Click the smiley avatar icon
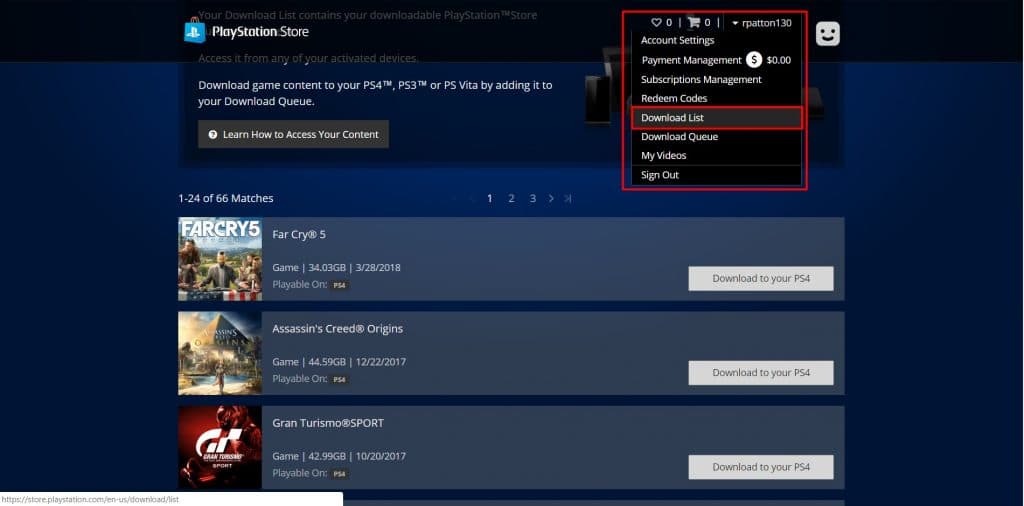Screen dimensions: 1024x506 tap(827, 34)
